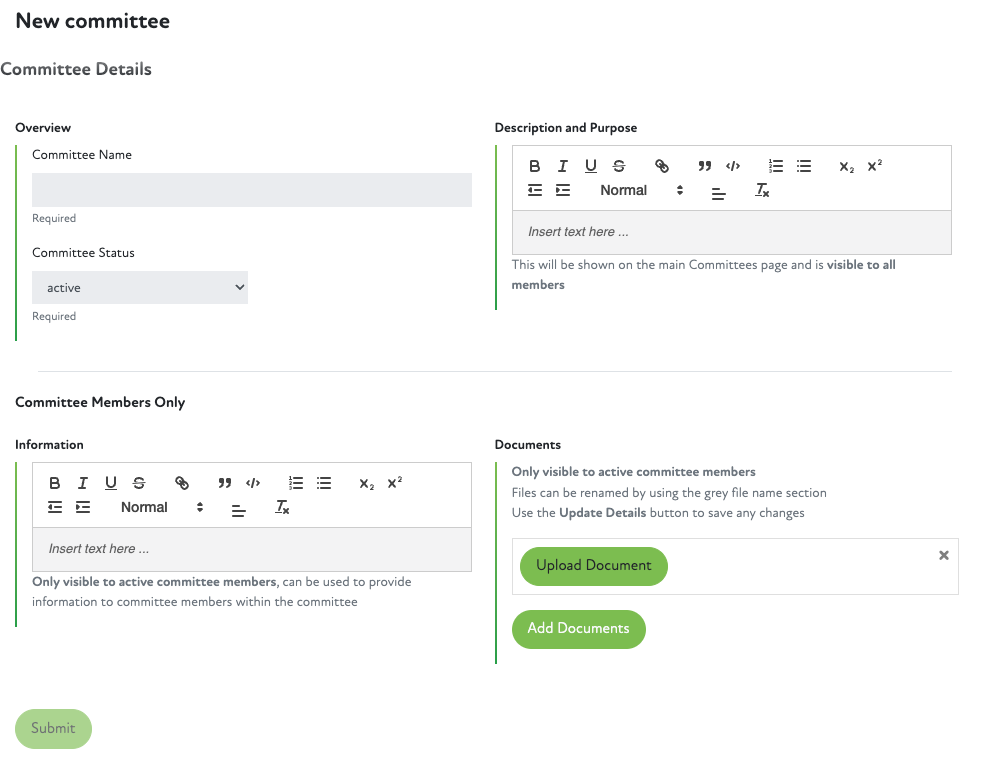The height and width of the screenshot is (764, 988).
Task: Toggle underline in Information editor
Action: pyautogui.click(x=111, y=484)
